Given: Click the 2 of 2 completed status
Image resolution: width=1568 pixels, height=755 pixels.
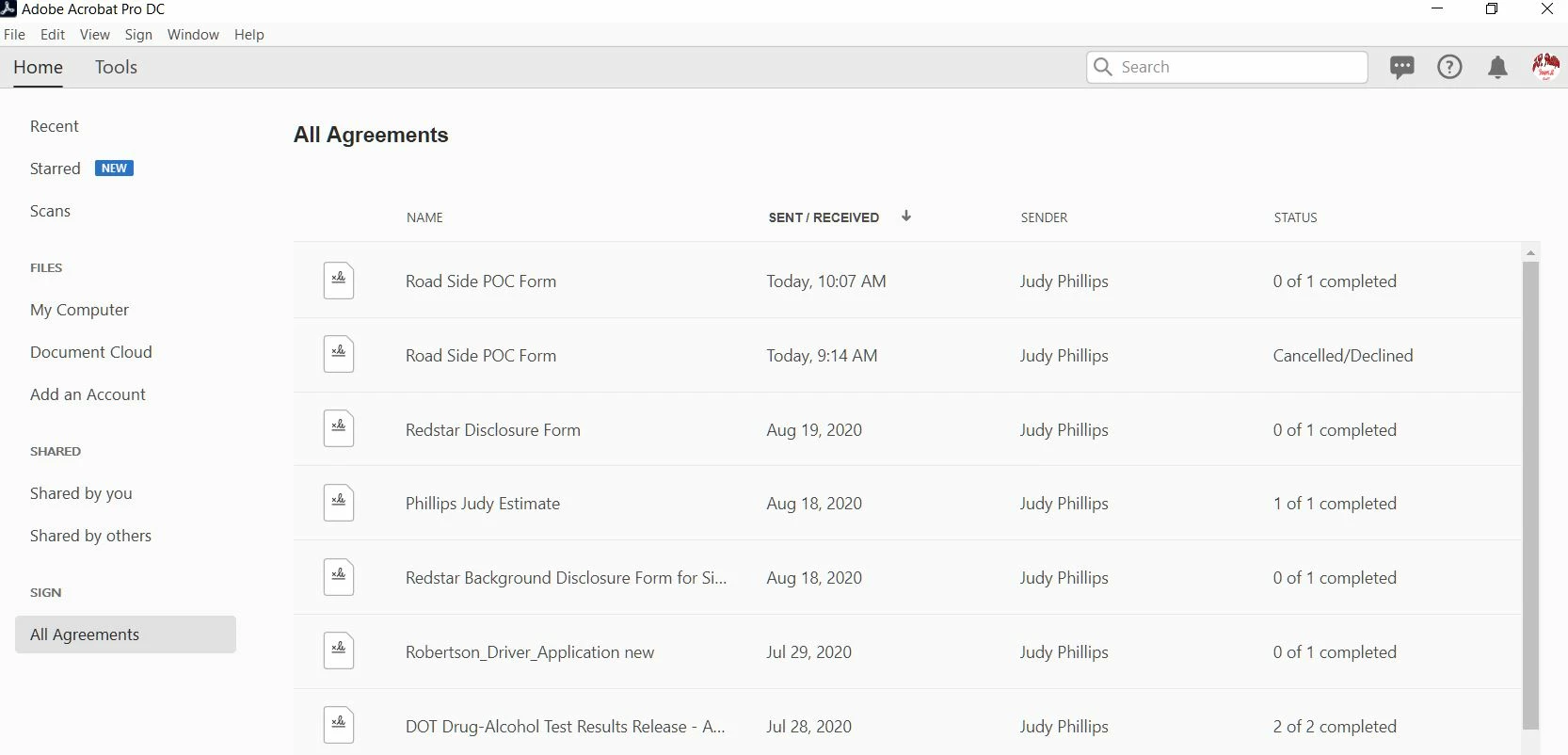Looking at the screenshot, I should (x=1335, y=727).
